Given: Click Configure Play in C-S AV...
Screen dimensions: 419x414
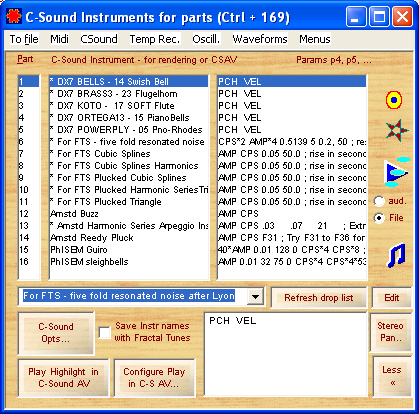Looking at the screenshot, I should (154, 378).
